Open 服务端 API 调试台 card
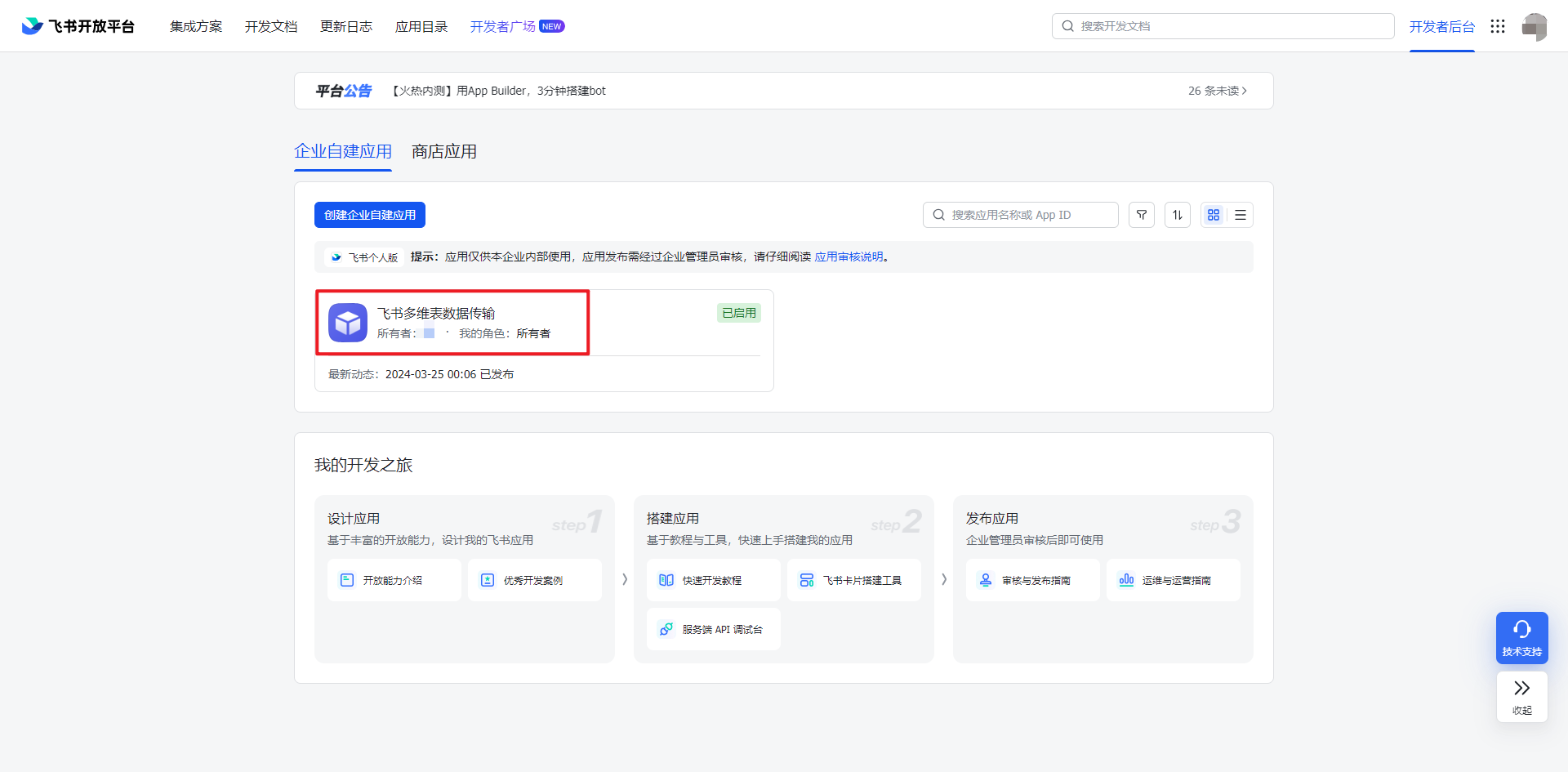The width and height of the screenshot is (1568, 772). coord(714,629)
